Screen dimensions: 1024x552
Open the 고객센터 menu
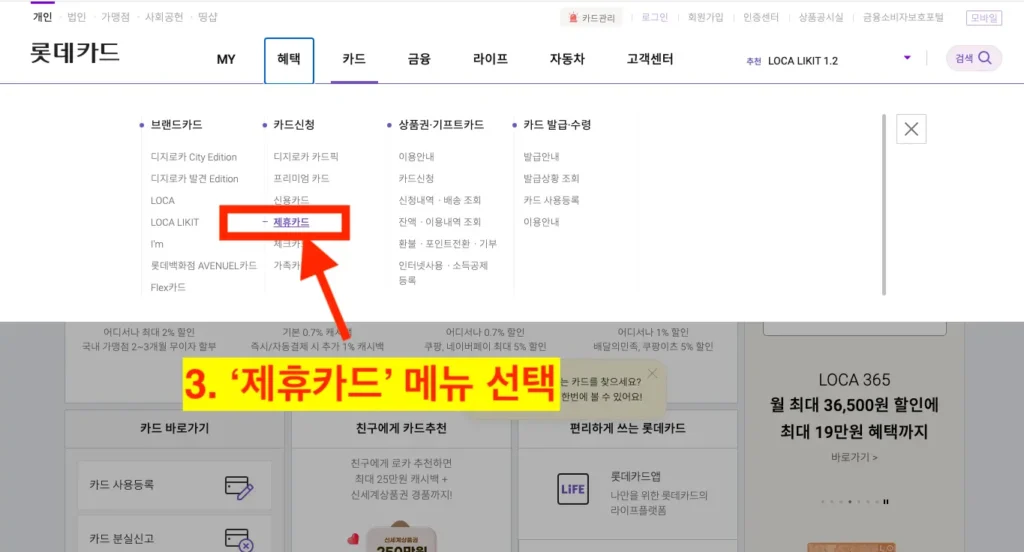pos(650,59)
